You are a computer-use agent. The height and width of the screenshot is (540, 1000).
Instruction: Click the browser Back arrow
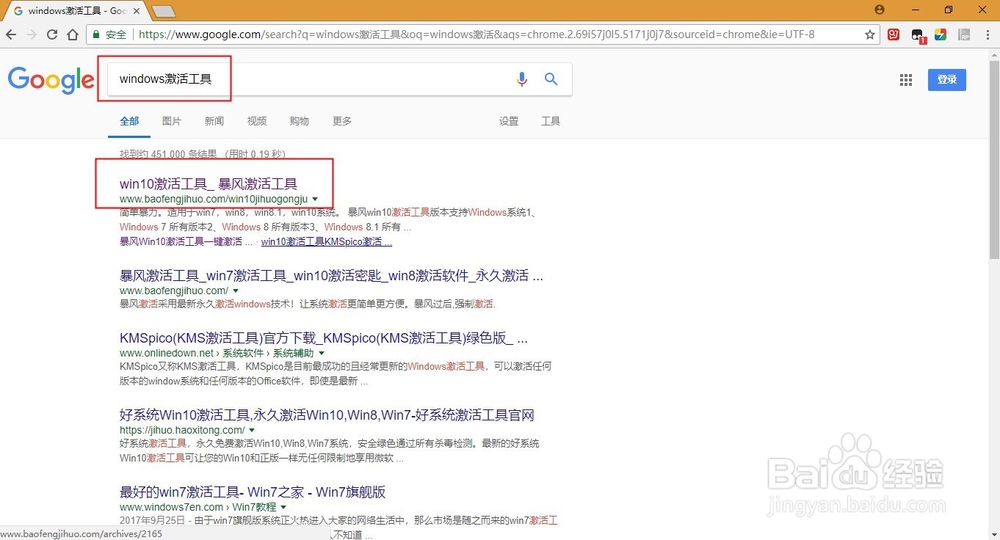11,34
